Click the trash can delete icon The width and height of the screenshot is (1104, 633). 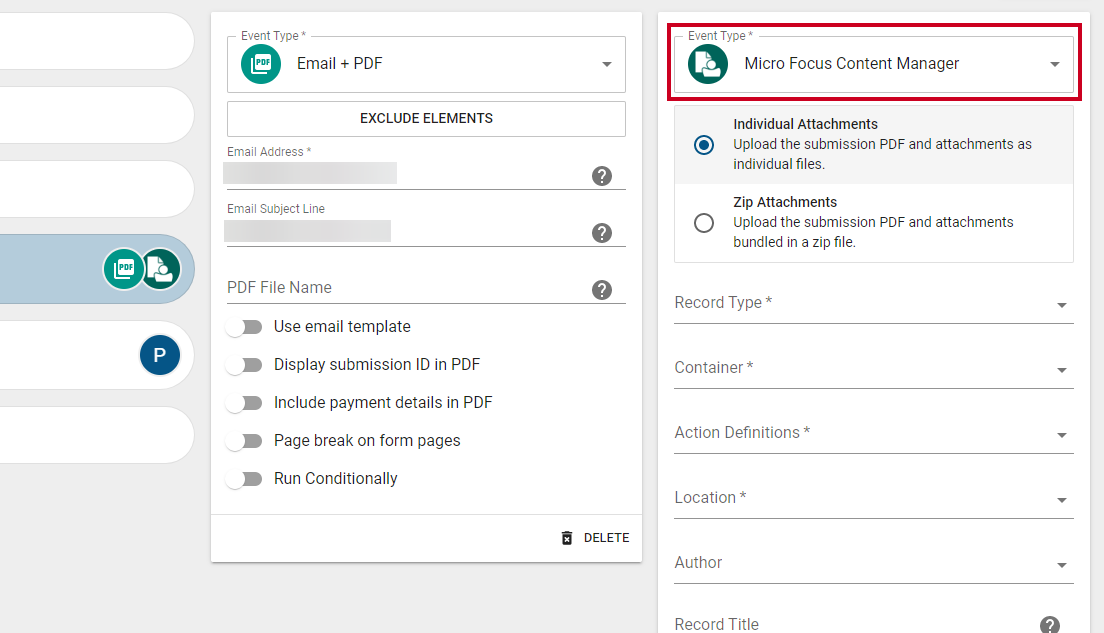coord(567,538)
